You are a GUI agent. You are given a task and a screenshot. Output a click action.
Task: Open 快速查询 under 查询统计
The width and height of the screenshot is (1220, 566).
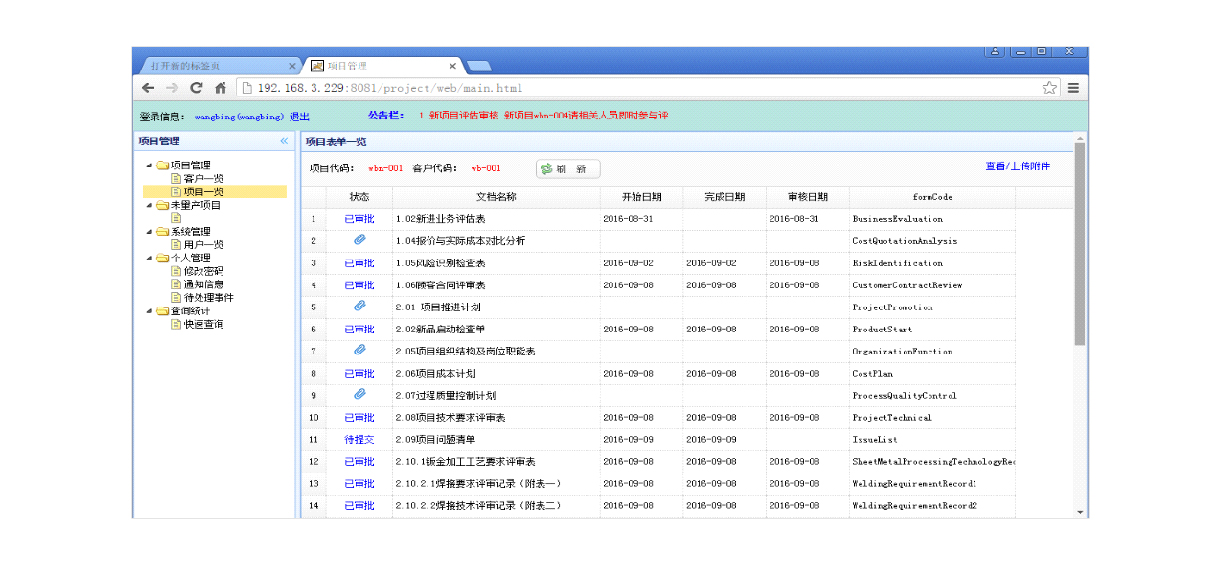(x=203, y=324)
